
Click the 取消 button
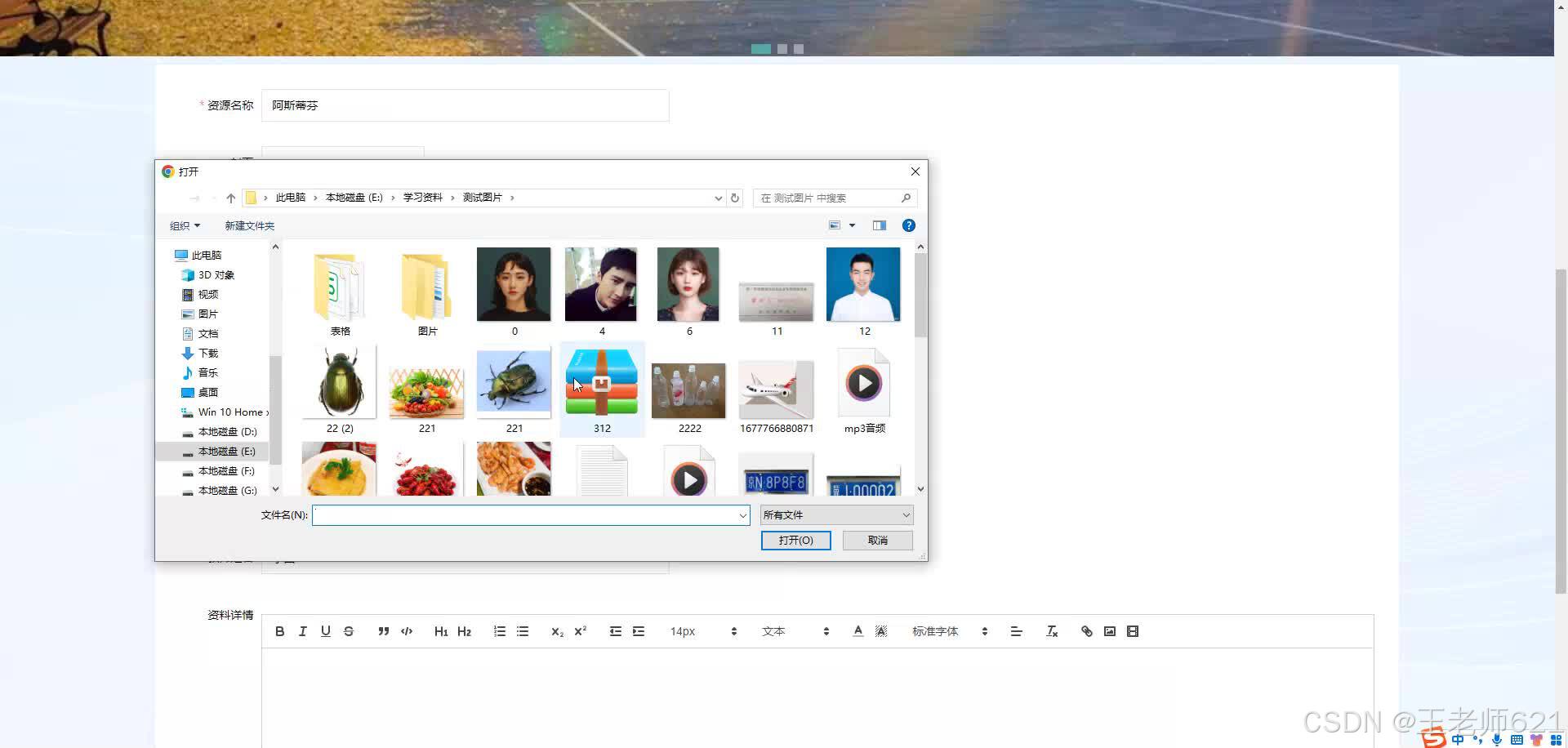[878, 541]
